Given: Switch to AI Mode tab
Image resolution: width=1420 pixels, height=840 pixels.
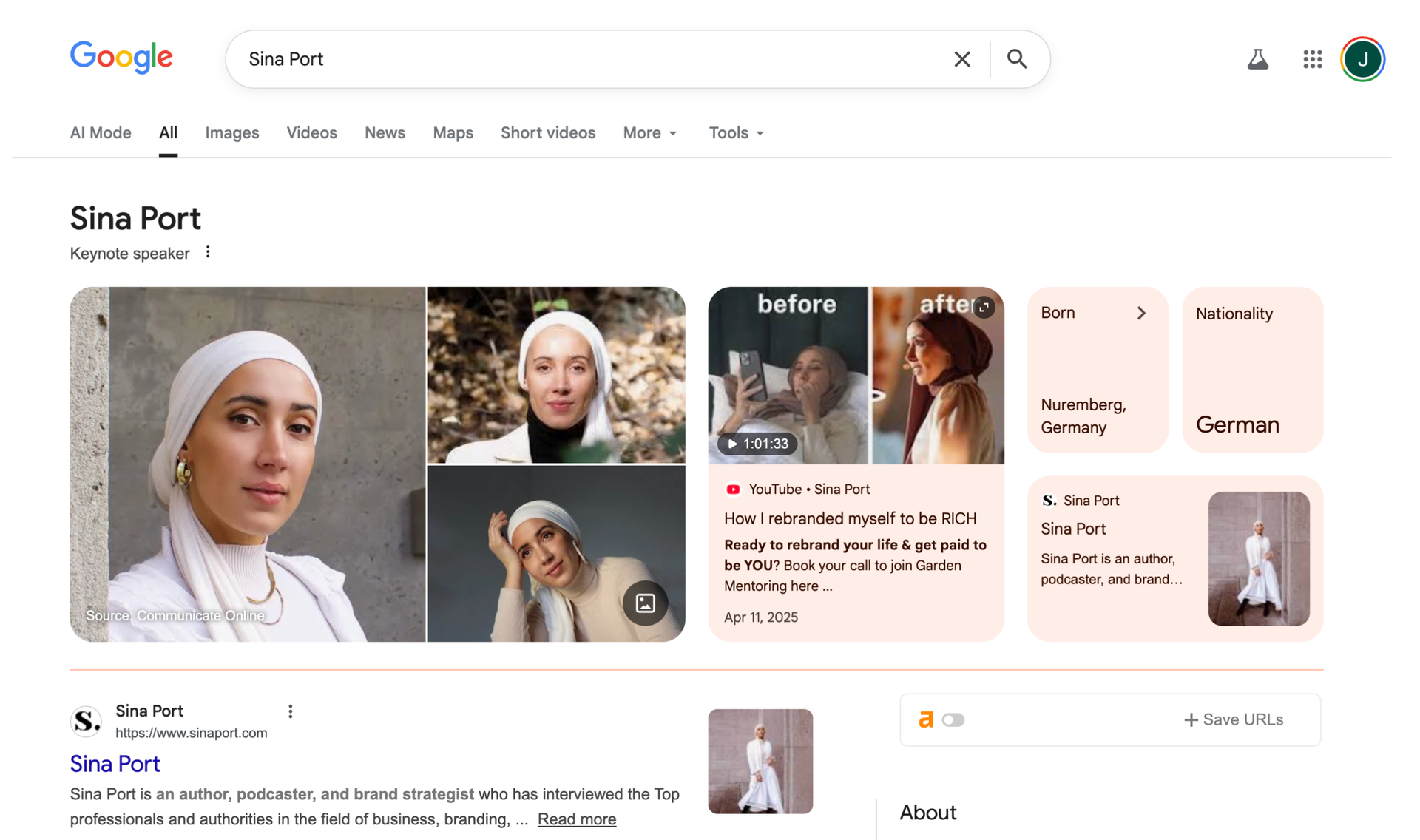Looking at the screenshot, I should pos(101,133).
